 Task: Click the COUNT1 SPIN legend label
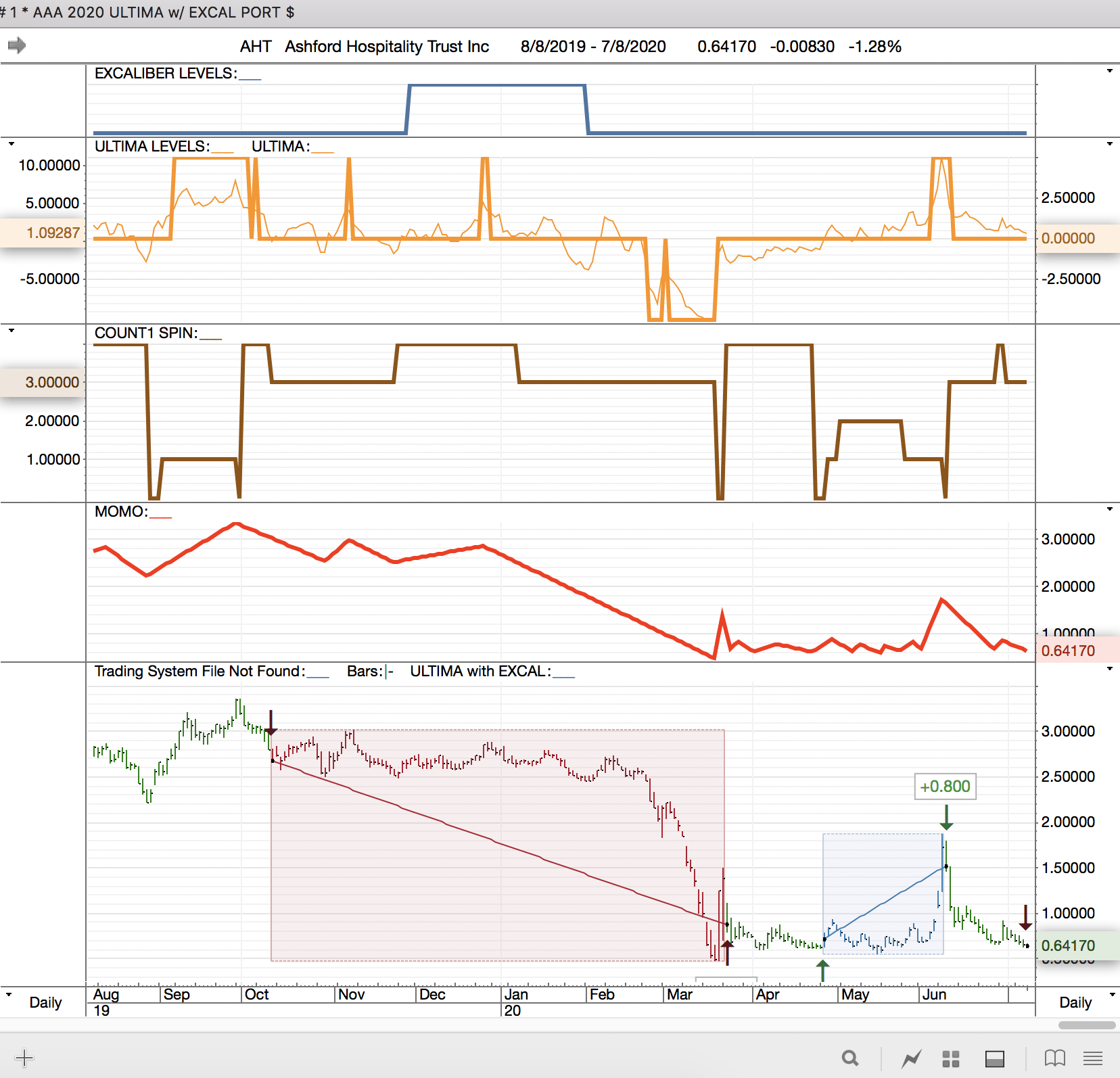pos(146,333)
